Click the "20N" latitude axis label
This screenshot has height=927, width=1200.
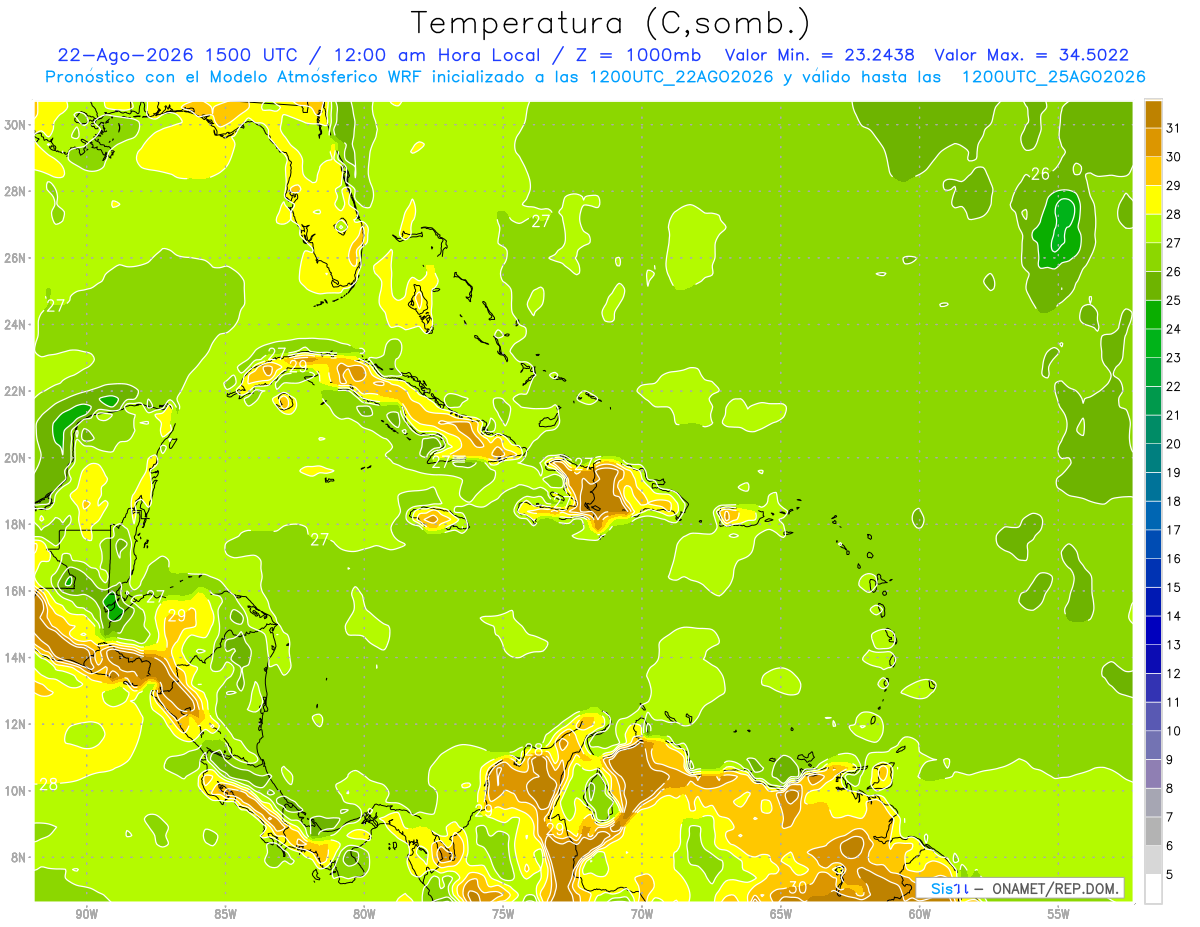pyautogui.click(x=16, y=457)
